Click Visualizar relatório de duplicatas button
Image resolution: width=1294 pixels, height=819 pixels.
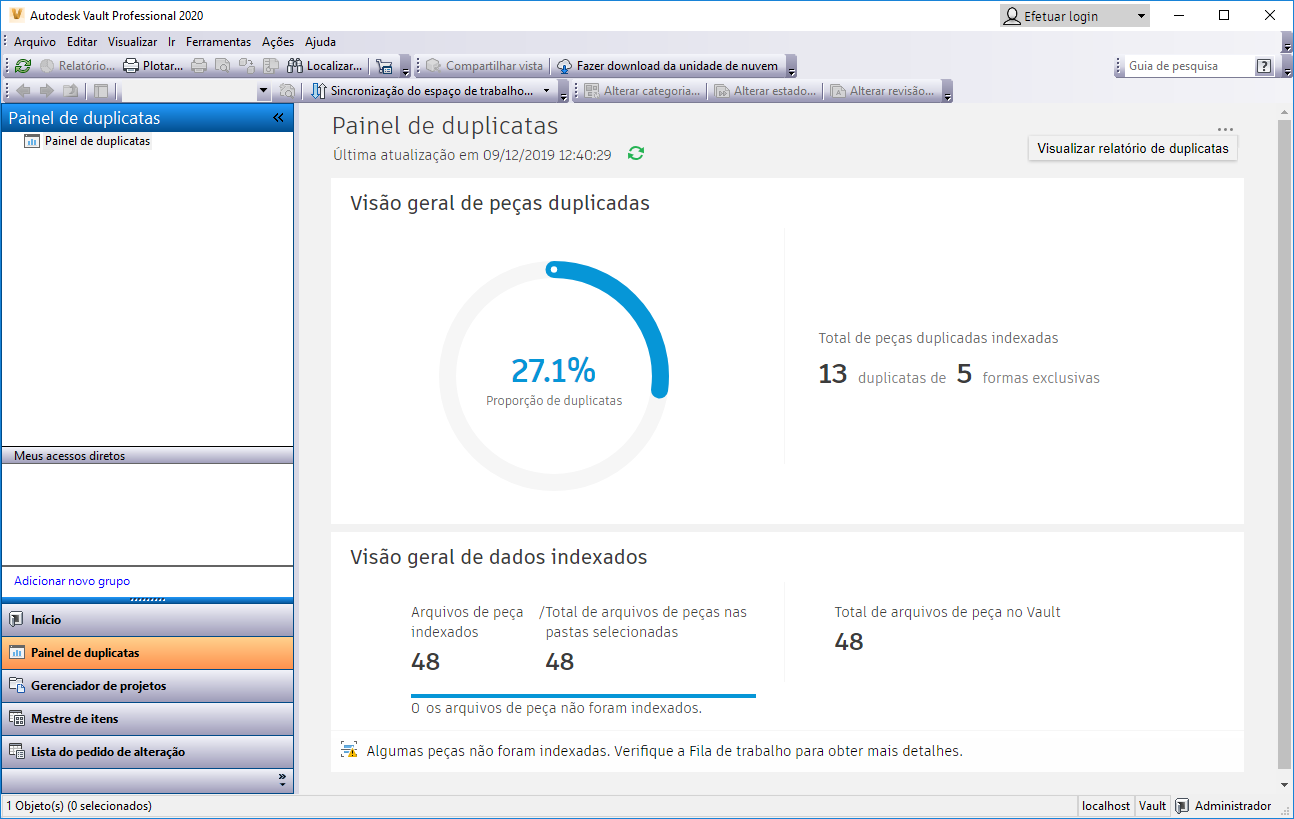(x=1133, y=148)
